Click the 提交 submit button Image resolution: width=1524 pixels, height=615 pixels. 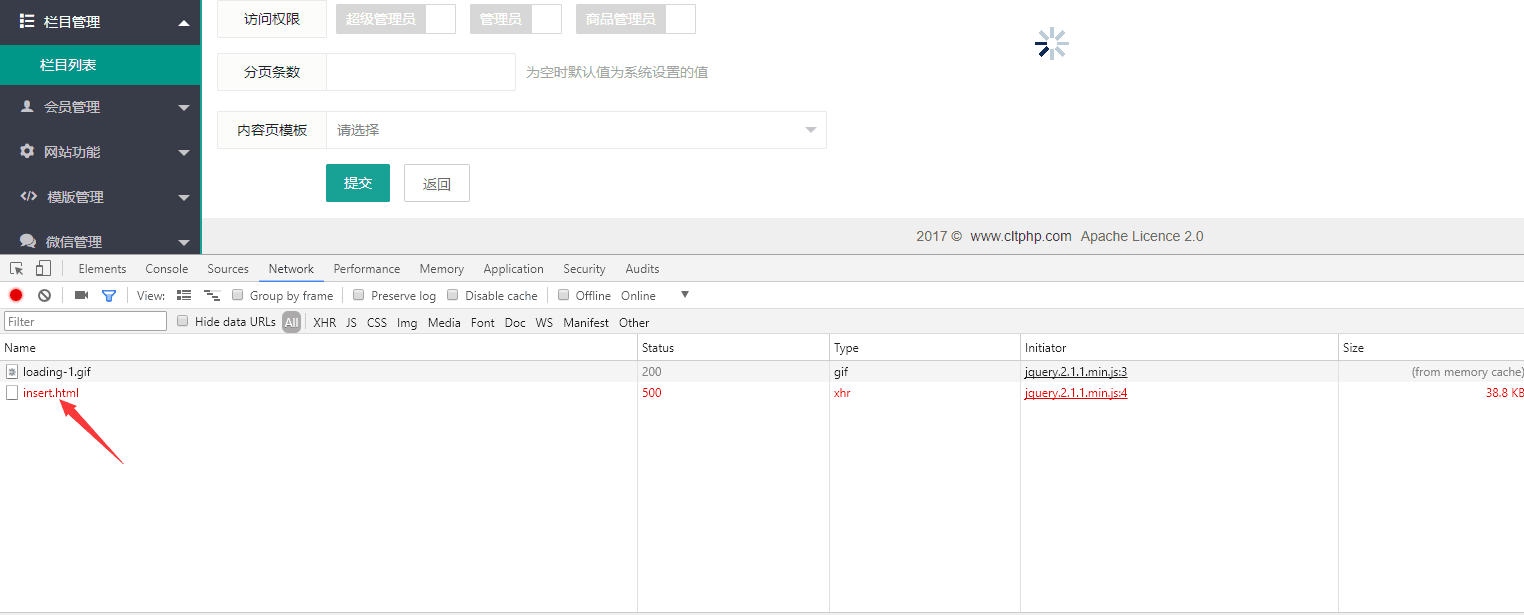(x=358, y=183)
